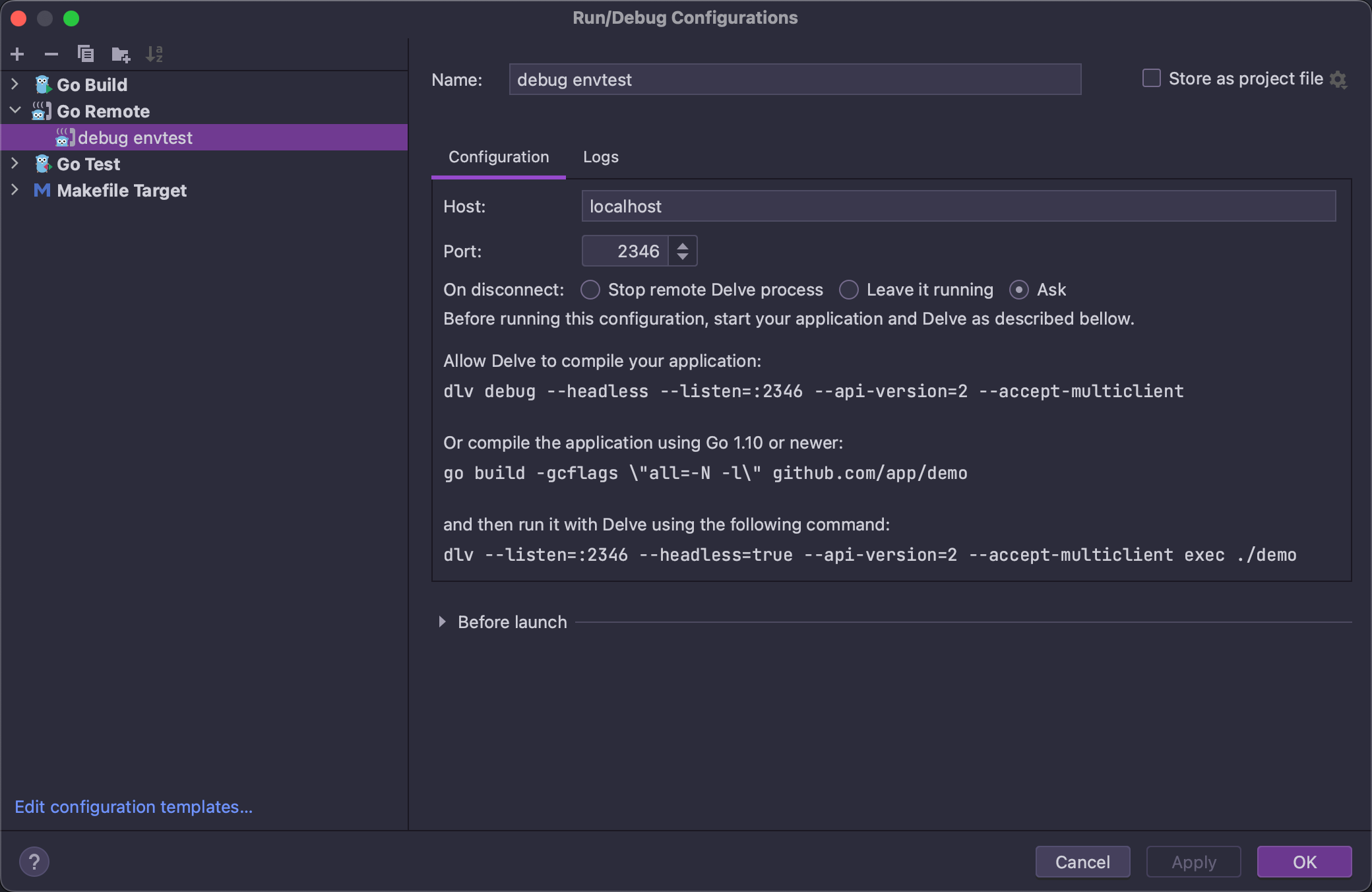Click the OK button to apply

tap(1304, 860)
